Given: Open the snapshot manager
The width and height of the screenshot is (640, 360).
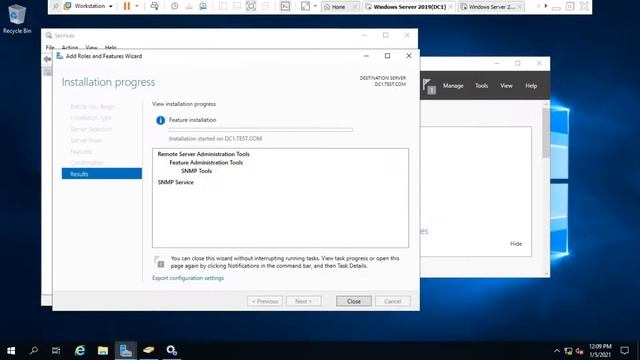Looking at the screenshot, I should (203, 6).
